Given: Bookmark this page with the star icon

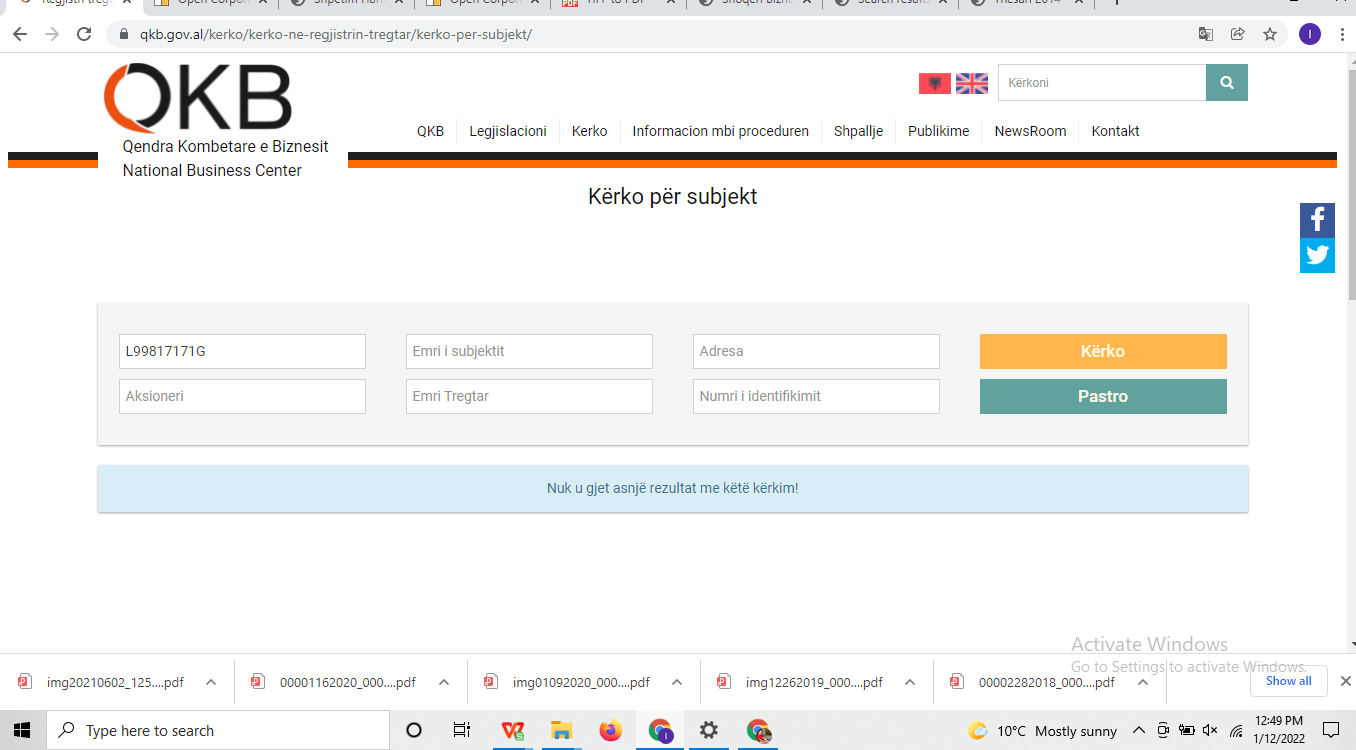Looking at the screenshot, I should pyautogui.click(x=1270, y=34).
